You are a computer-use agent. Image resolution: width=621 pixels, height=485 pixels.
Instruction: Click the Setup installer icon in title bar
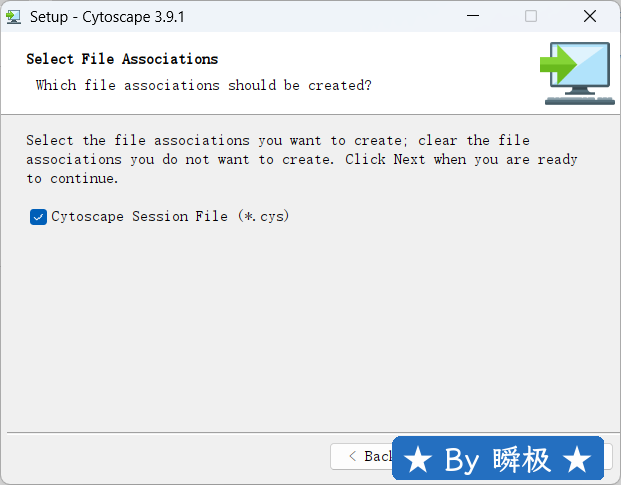(14, 16)
